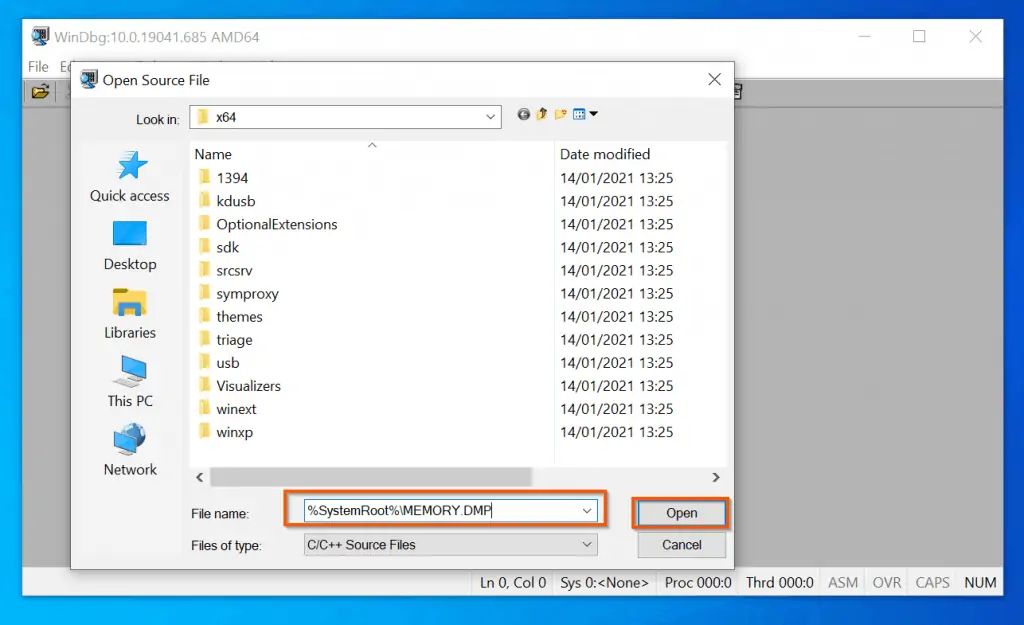Go to Desktop in the places sidebar
Screen dimensions: 1024x625
click(130, 245)
